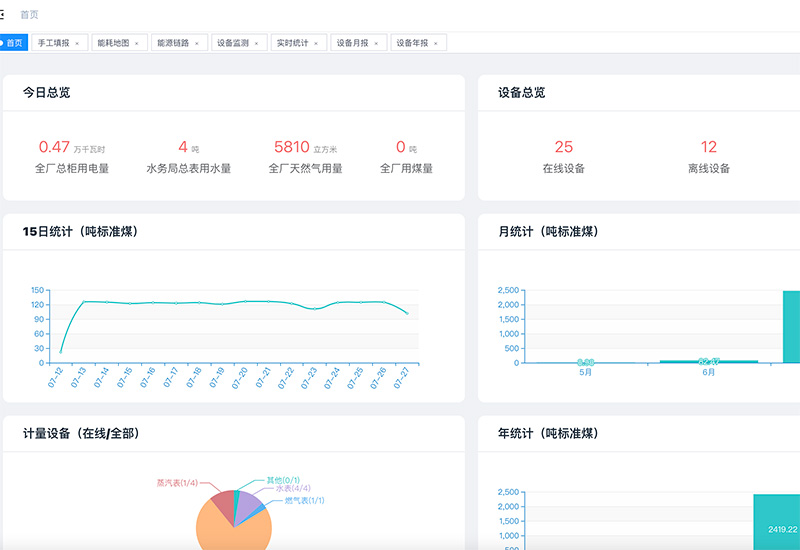The width and height of the screenshot is (800, 550).
Task: Close the 设备年报 tab
Action: 436,43
